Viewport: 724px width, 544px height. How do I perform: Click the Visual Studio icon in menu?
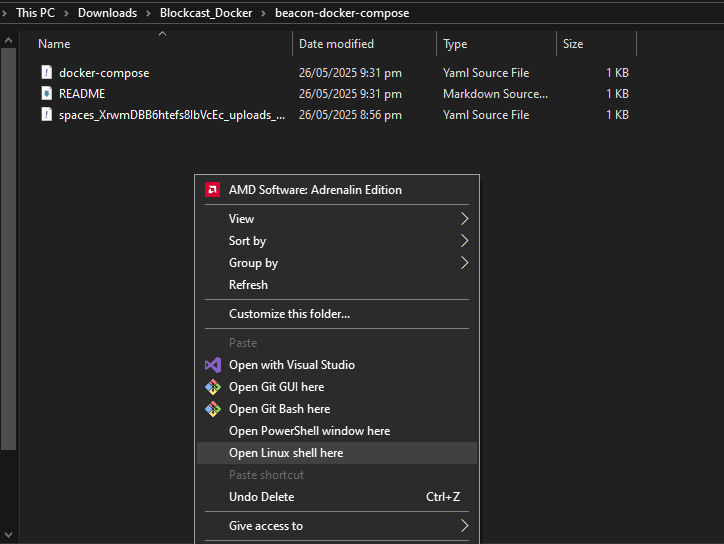pos(212,365)
